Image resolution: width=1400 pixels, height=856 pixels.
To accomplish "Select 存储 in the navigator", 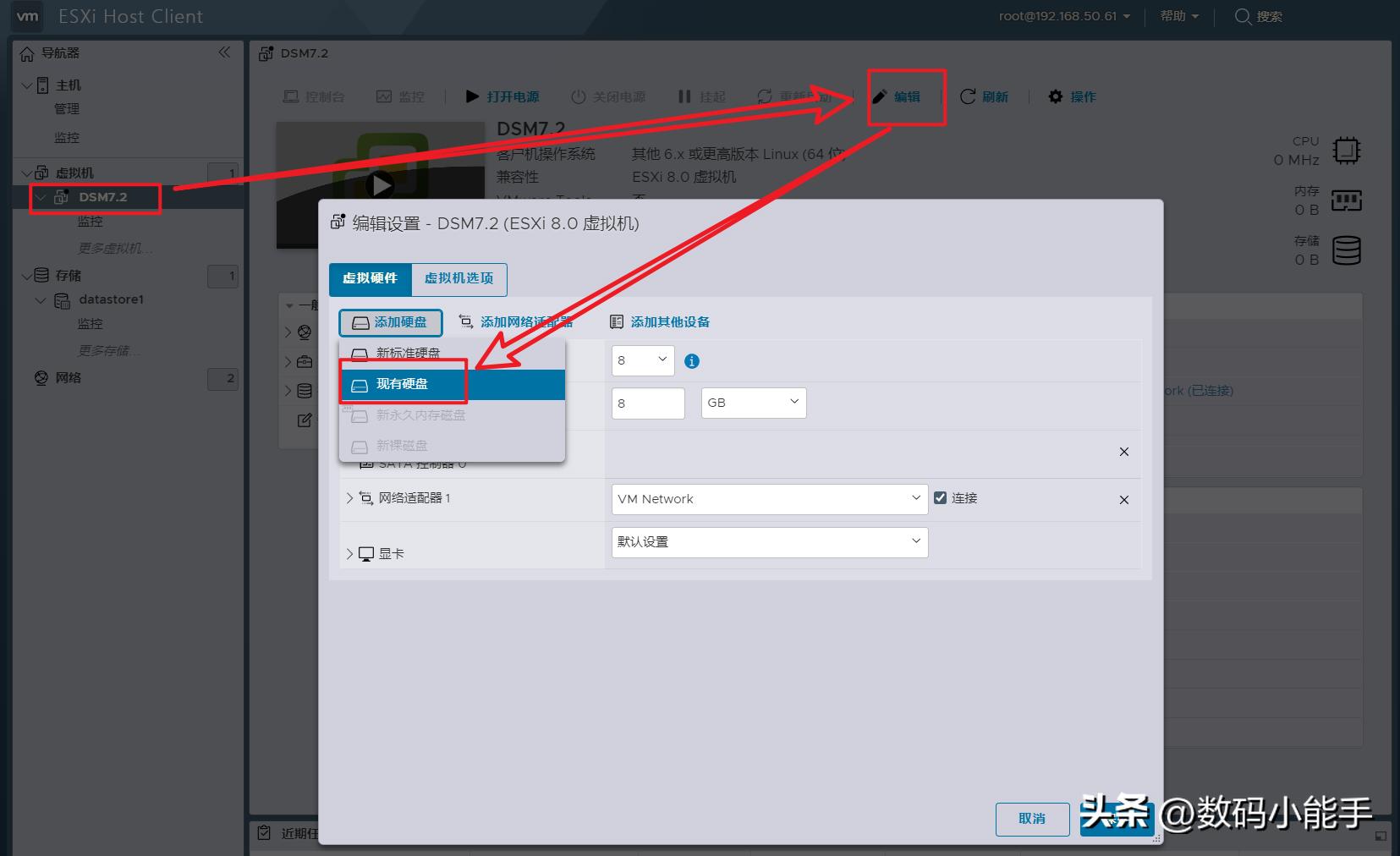I will click(x=69, y=276).
